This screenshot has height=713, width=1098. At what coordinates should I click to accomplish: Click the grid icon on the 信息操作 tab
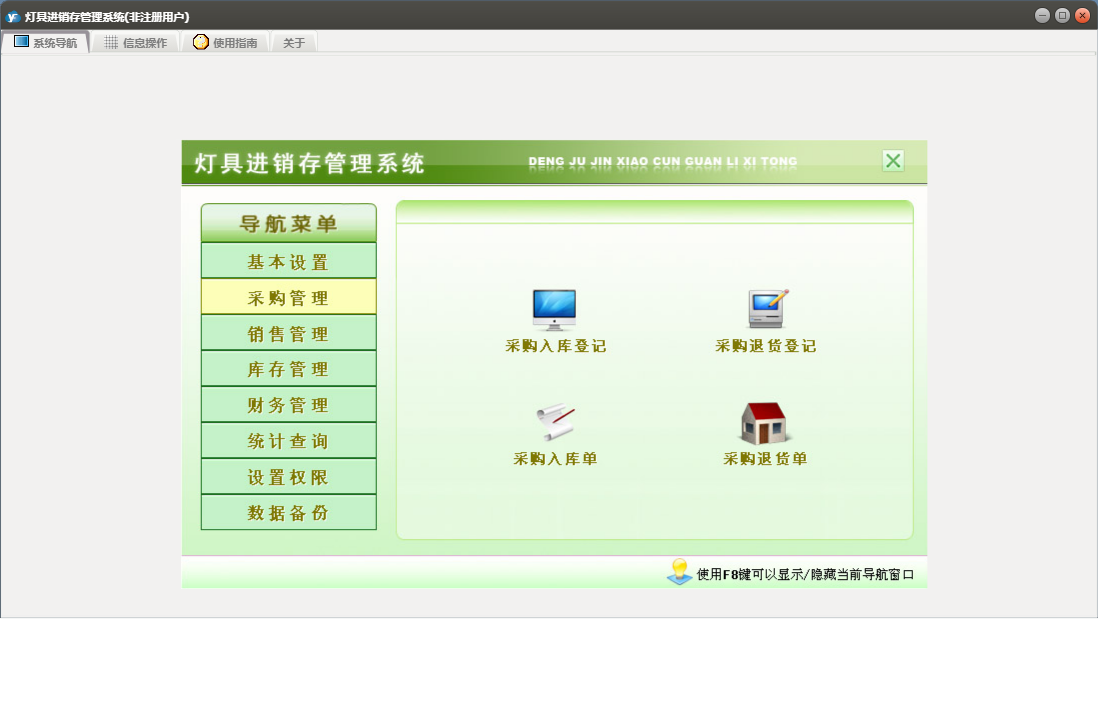(x=111, y=43)
